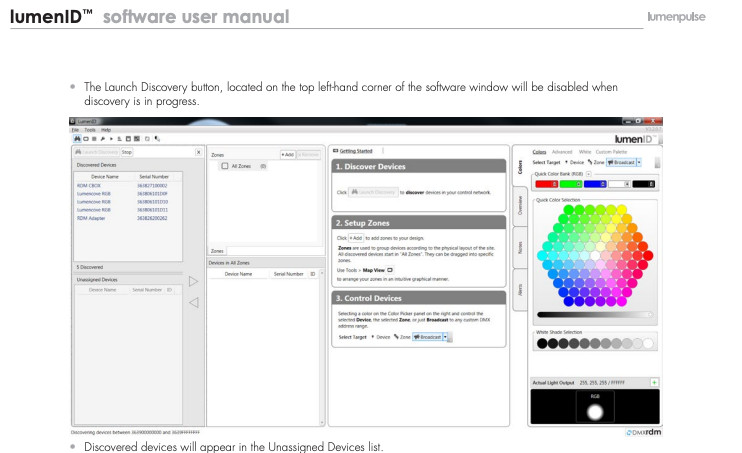
Task: Pick the white swatch in Quick Color Bank
Action: [x=619, y=184]
